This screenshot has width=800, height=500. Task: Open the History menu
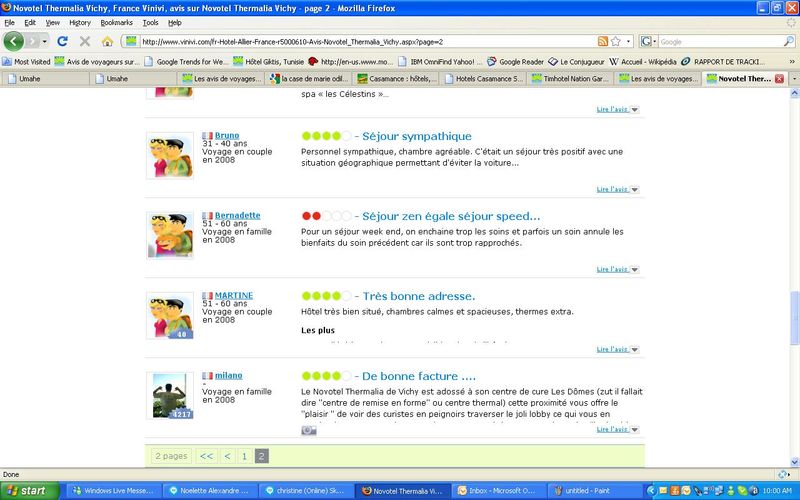tap(80, 23)
